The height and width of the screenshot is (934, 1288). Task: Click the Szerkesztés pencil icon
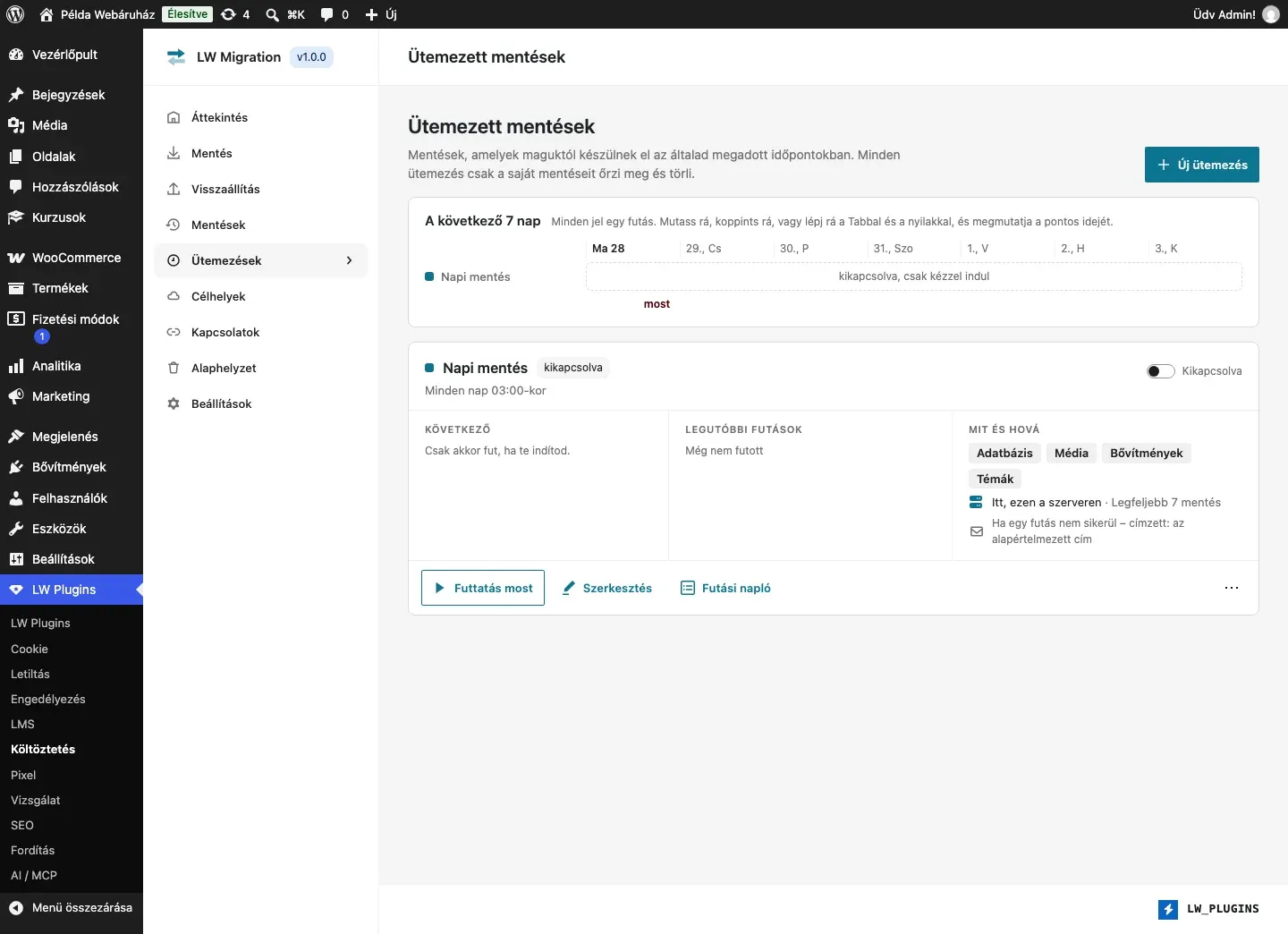click(569, 588)
